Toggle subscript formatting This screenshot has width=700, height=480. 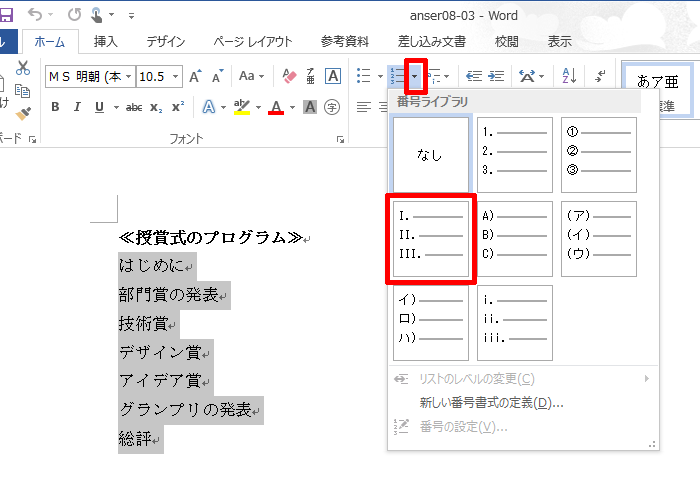point(156,108)
